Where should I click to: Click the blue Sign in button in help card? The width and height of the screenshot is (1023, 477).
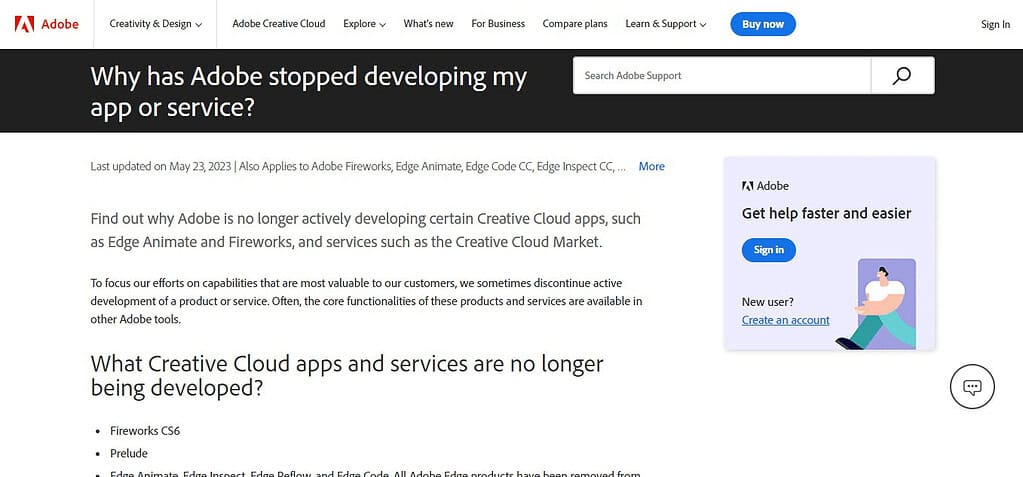(769, 250)
